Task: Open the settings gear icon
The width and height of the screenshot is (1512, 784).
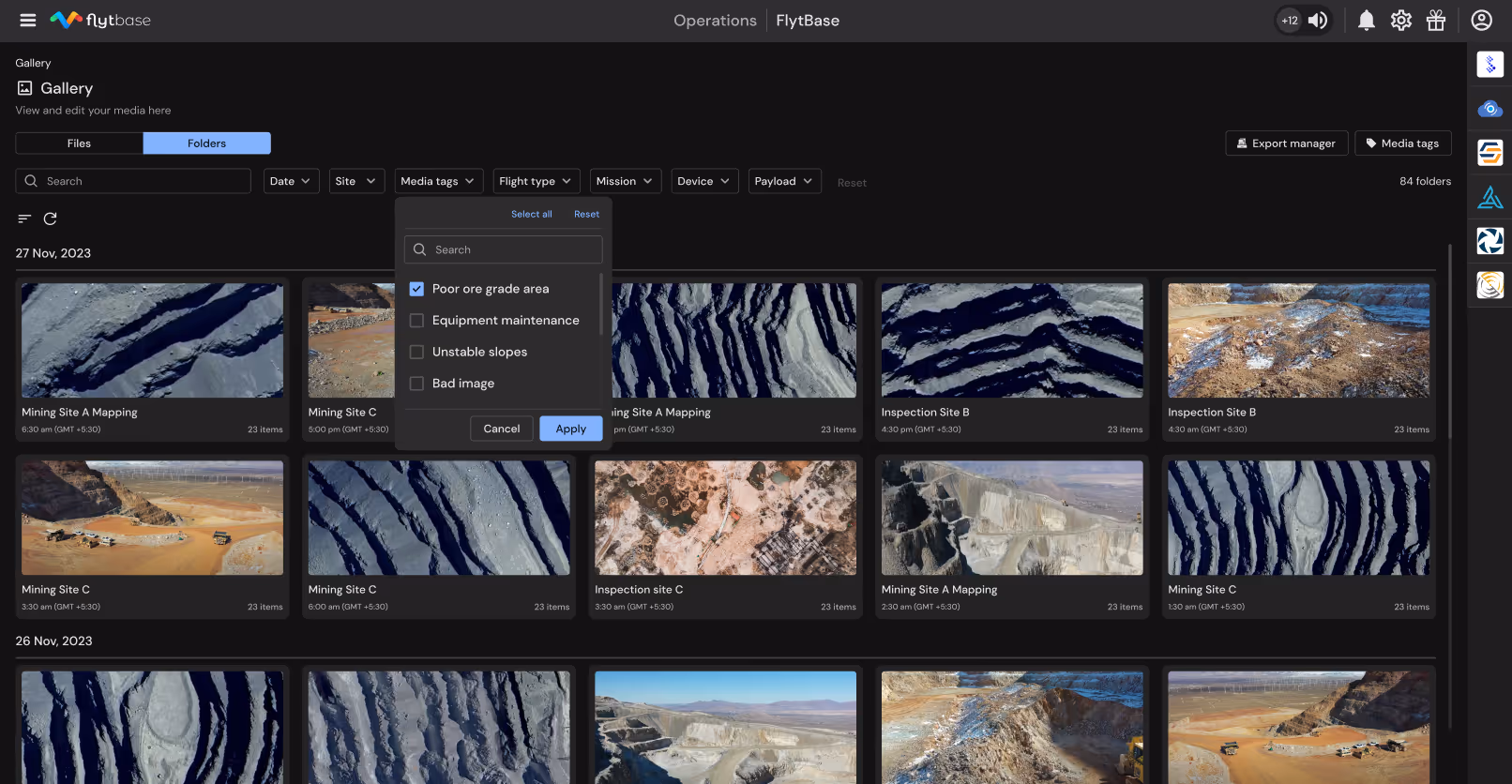Action: tap(1400, 21)
